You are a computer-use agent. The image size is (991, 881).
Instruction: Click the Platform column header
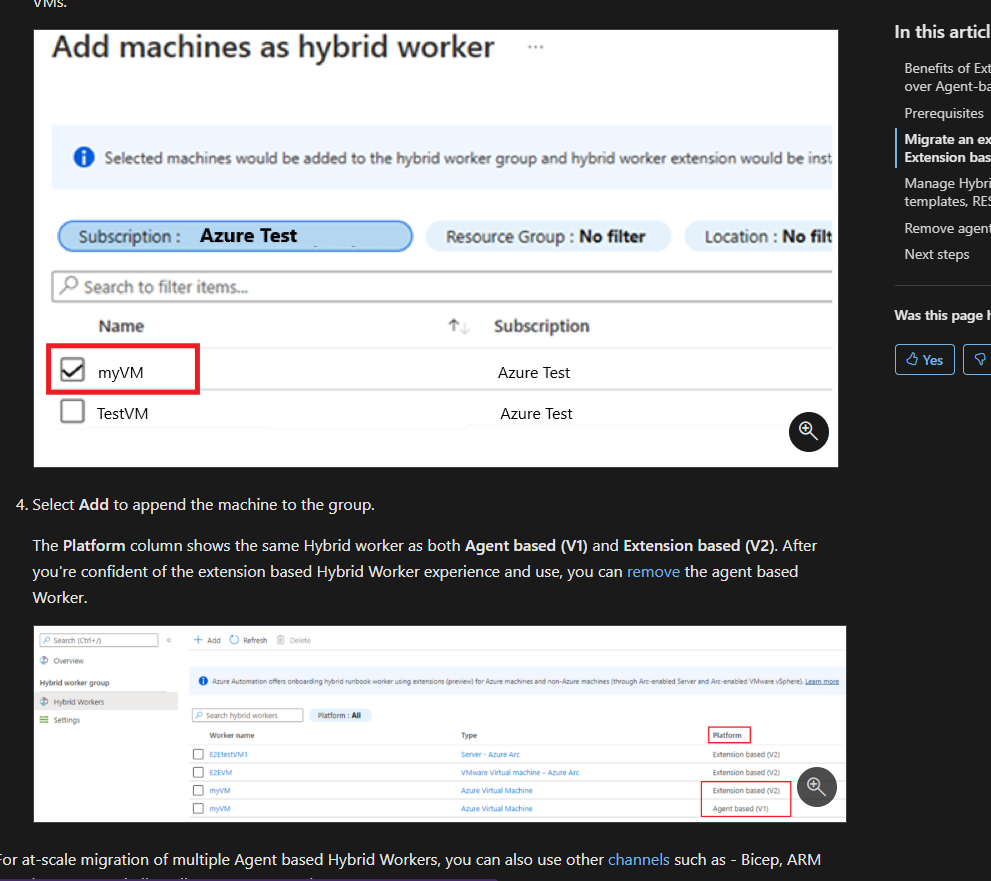[x=727, y=735]
